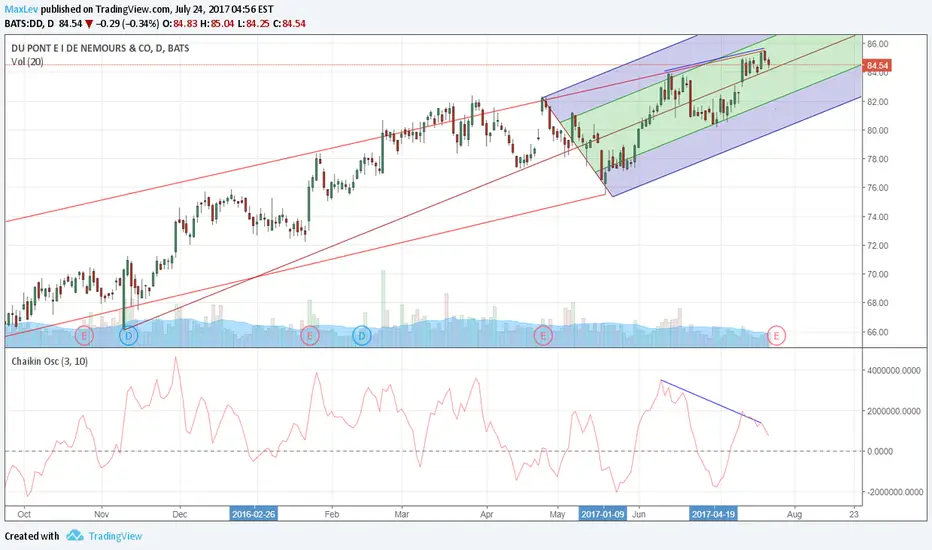Select the 2017-04-19 highlighted date label
932x550 pixels.
pos(713,514)
